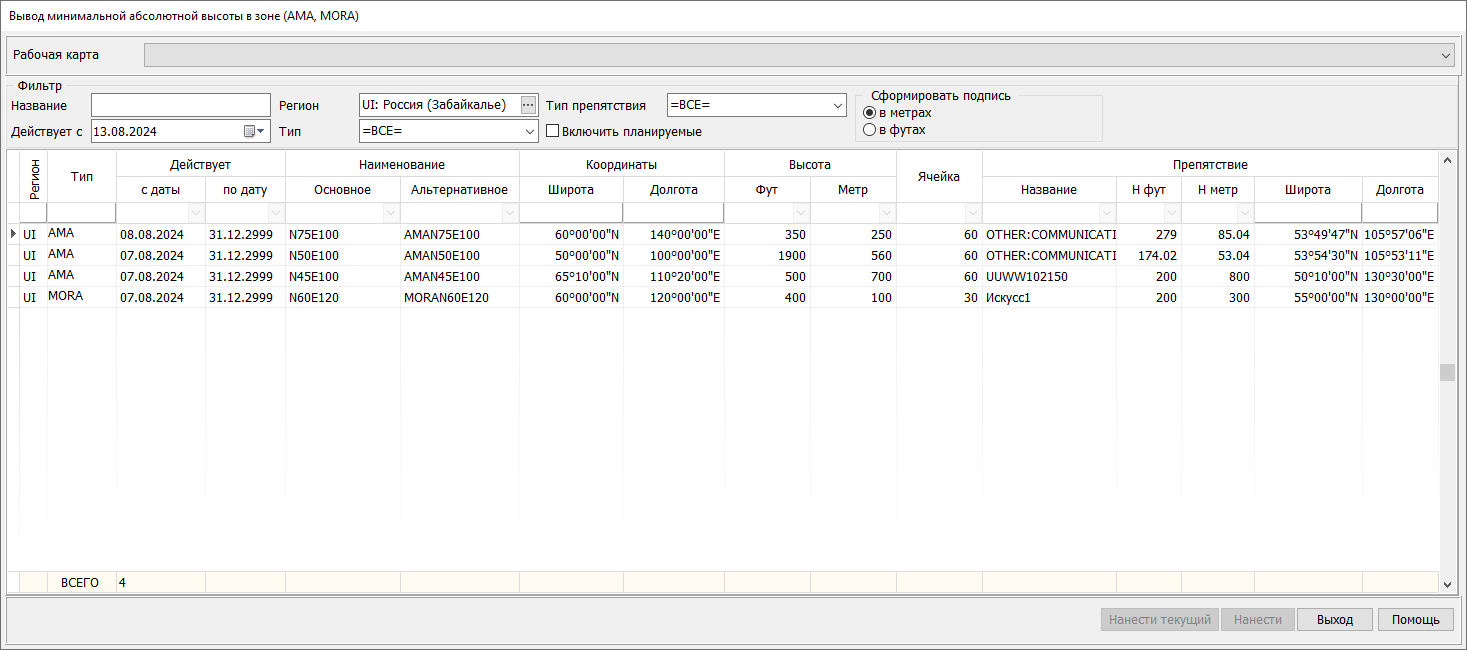Click the Долгота coordinates column header
Viewport: 1467px width, 650px height.
point(673,190)
